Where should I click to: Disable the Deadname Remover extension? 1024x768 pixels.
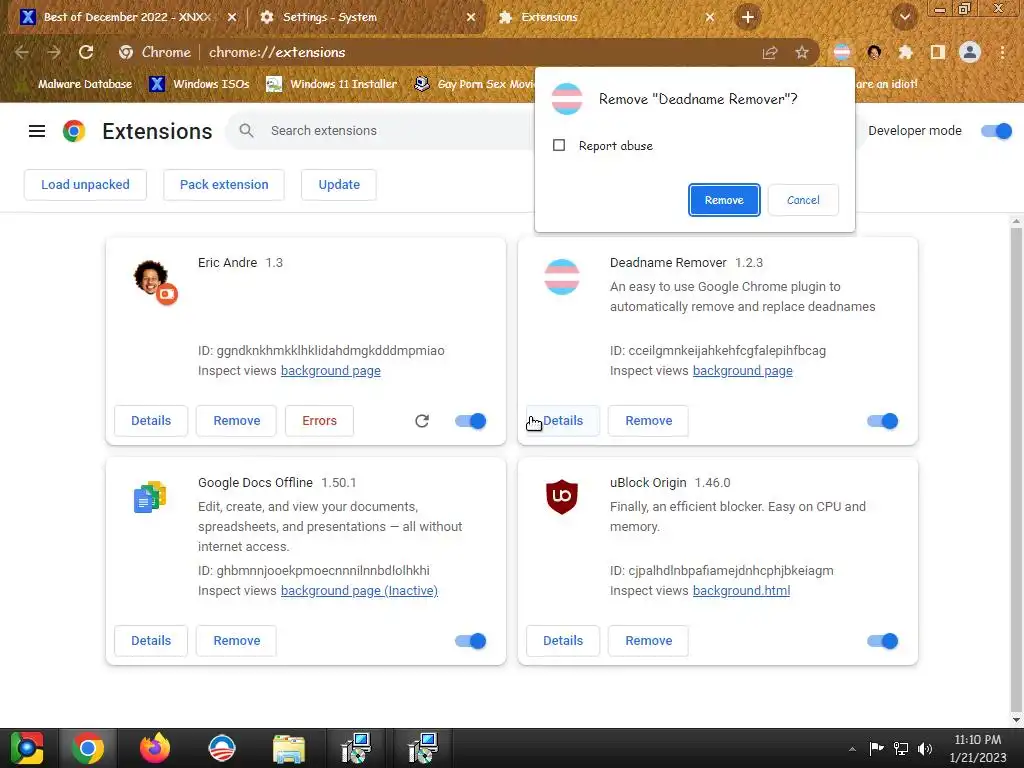883,421
